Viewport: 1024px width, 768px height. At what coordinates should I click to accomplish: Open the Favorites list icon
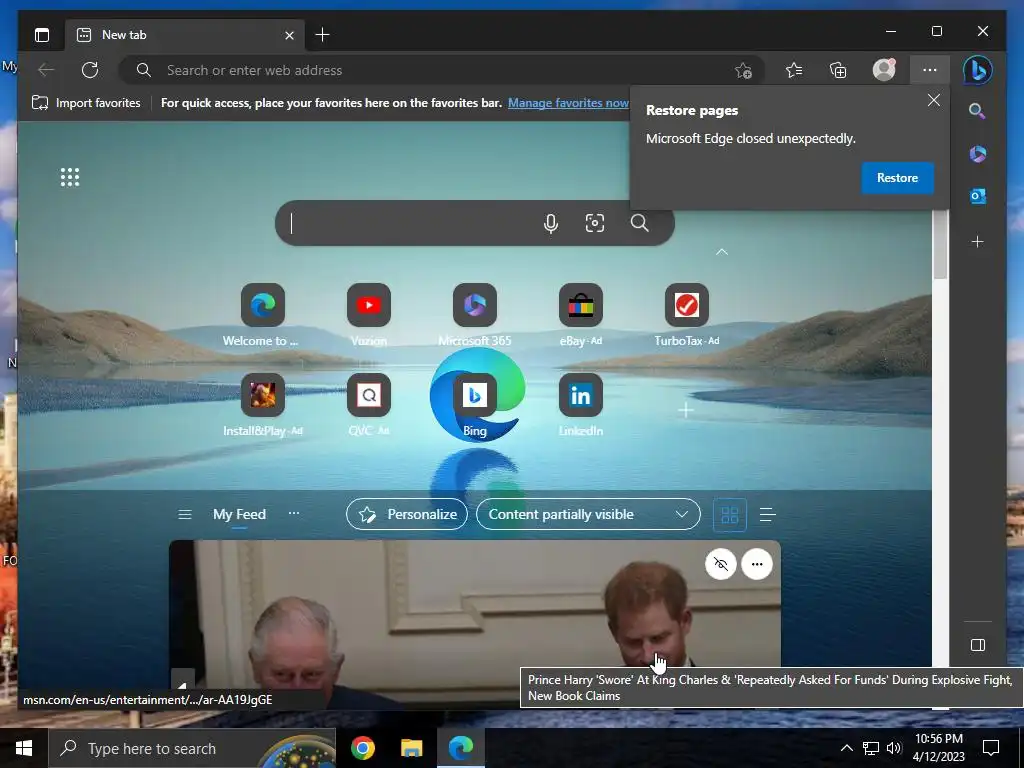794,70
